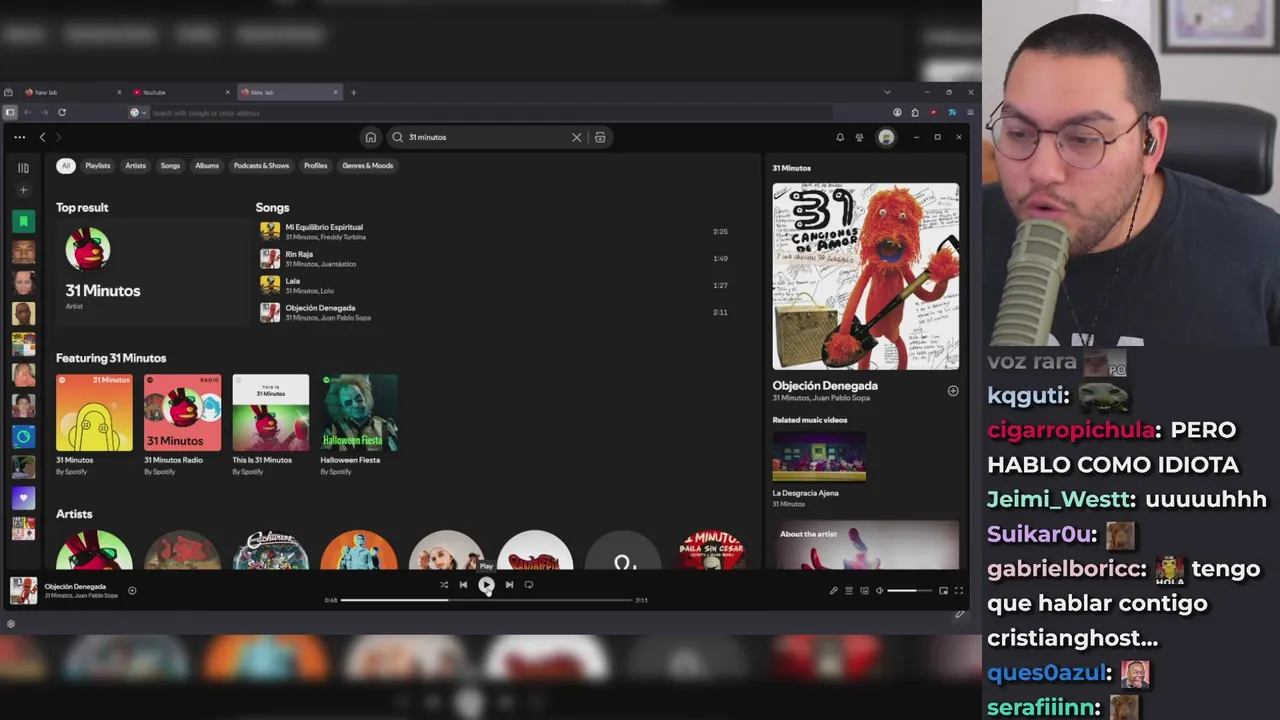Play song Lala by 31 Minutos
The image size is (1280, 720).
[x=494, y=285]
